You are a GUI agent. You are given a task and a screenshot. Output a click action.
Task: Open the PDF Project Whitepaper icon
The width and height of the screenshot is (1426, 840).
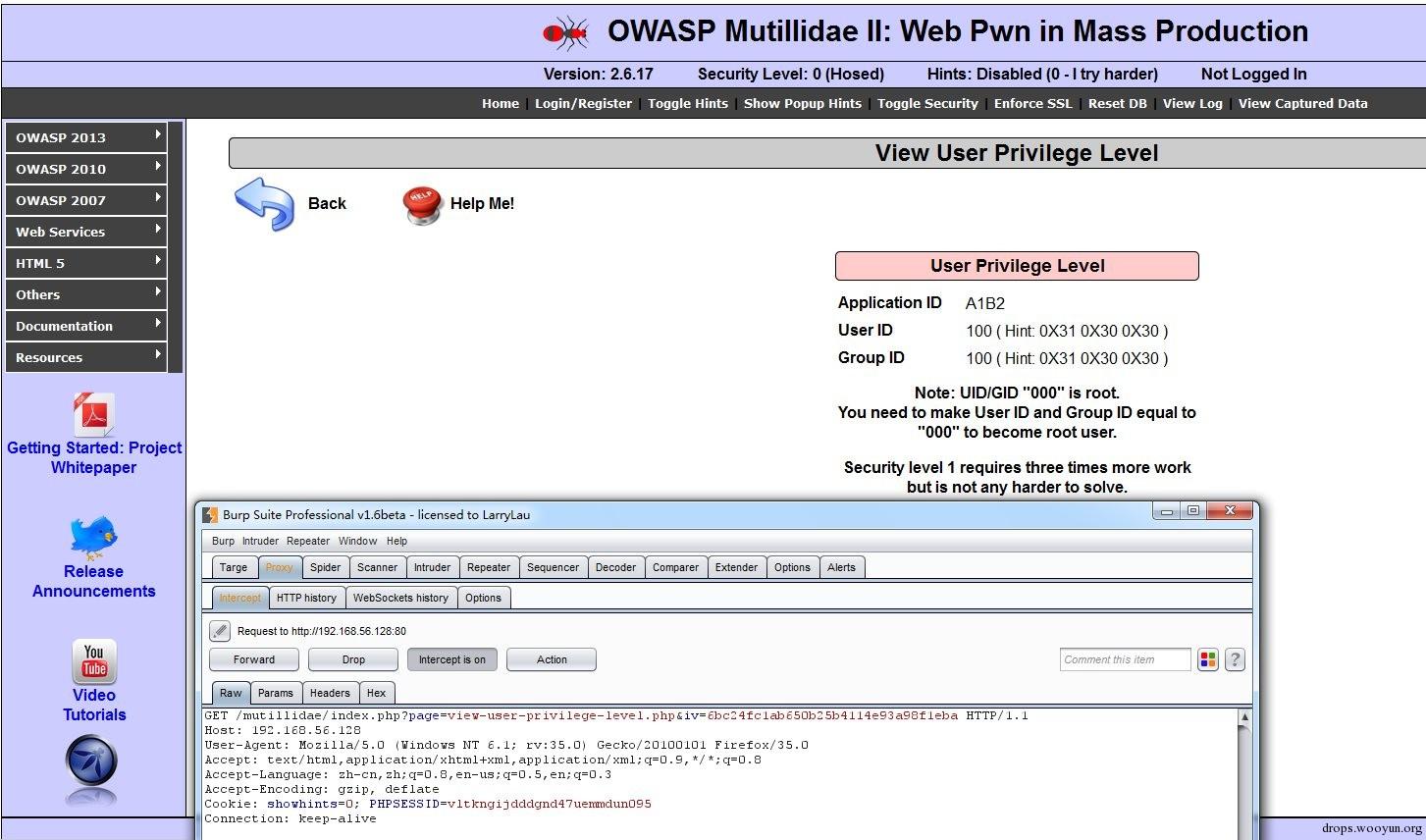pos(94,414)
